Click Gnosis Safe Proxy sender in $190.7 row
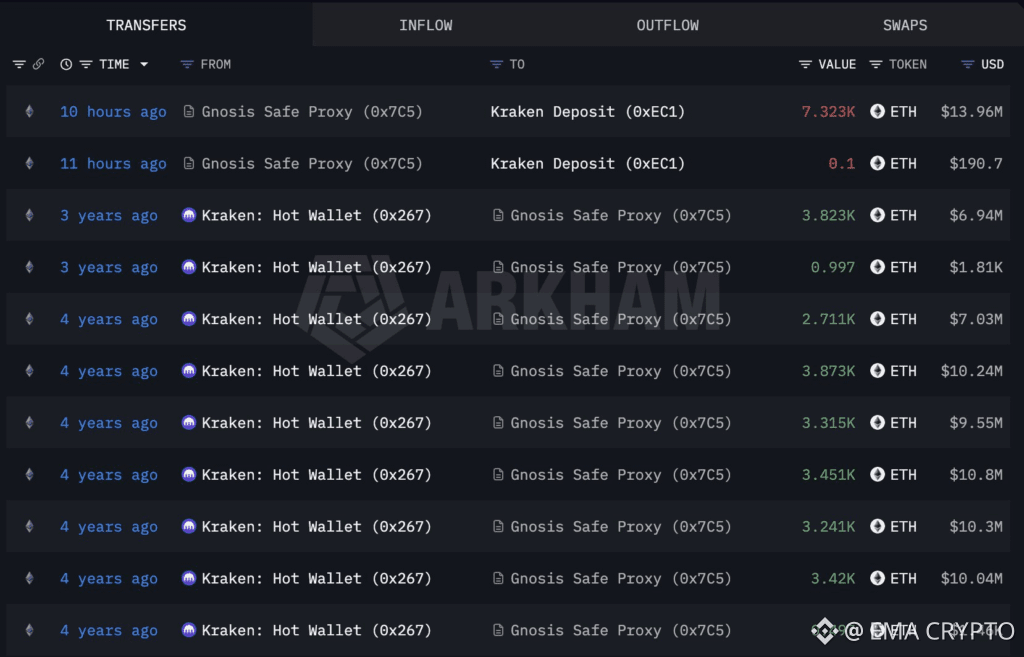The height and width of the screenshot is (657, 1024). point(312,164)
